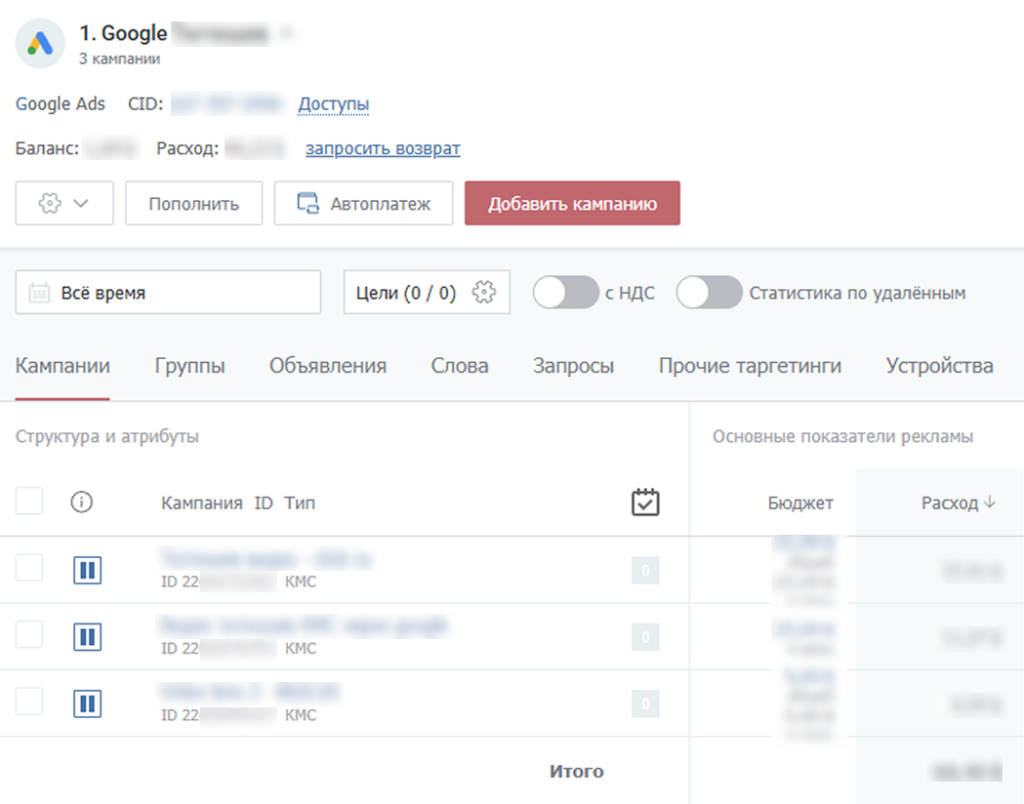Switch to the Группы tab

[190, 366]
